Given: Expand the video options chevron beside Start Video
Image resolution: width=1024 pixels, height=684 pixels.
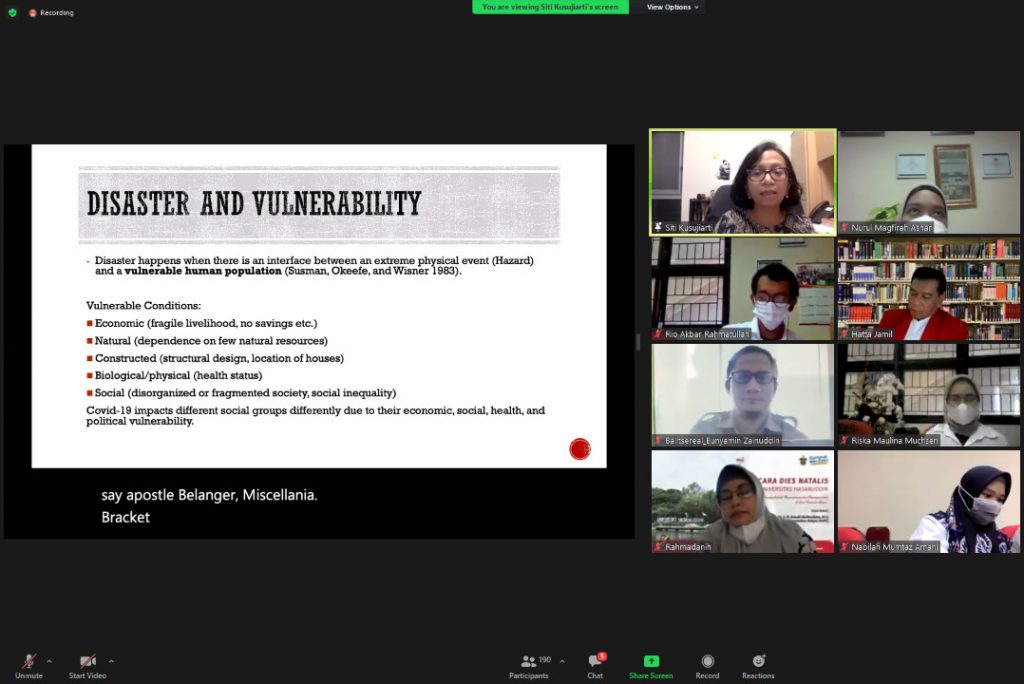Looking at the screenshot, I should point(110,660).
